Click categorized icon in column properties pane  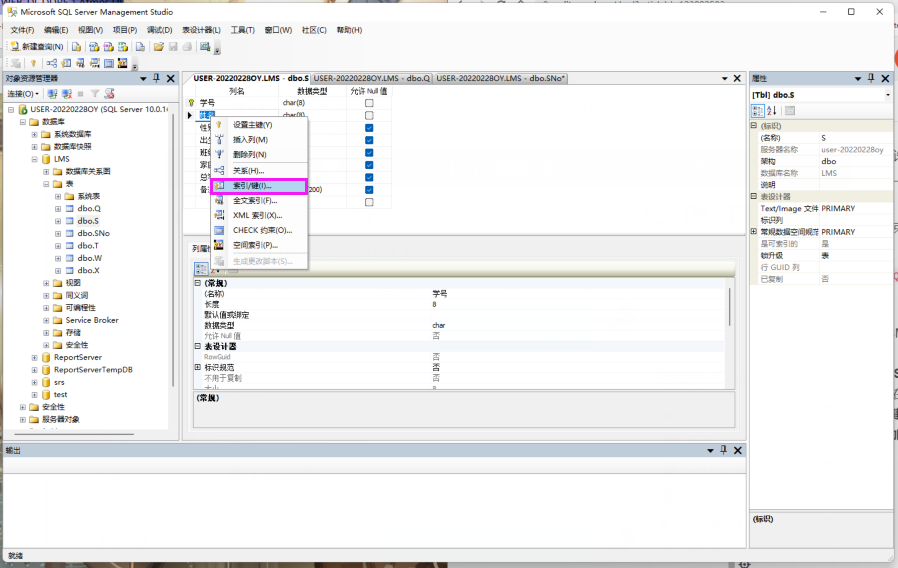coord(201,269)
